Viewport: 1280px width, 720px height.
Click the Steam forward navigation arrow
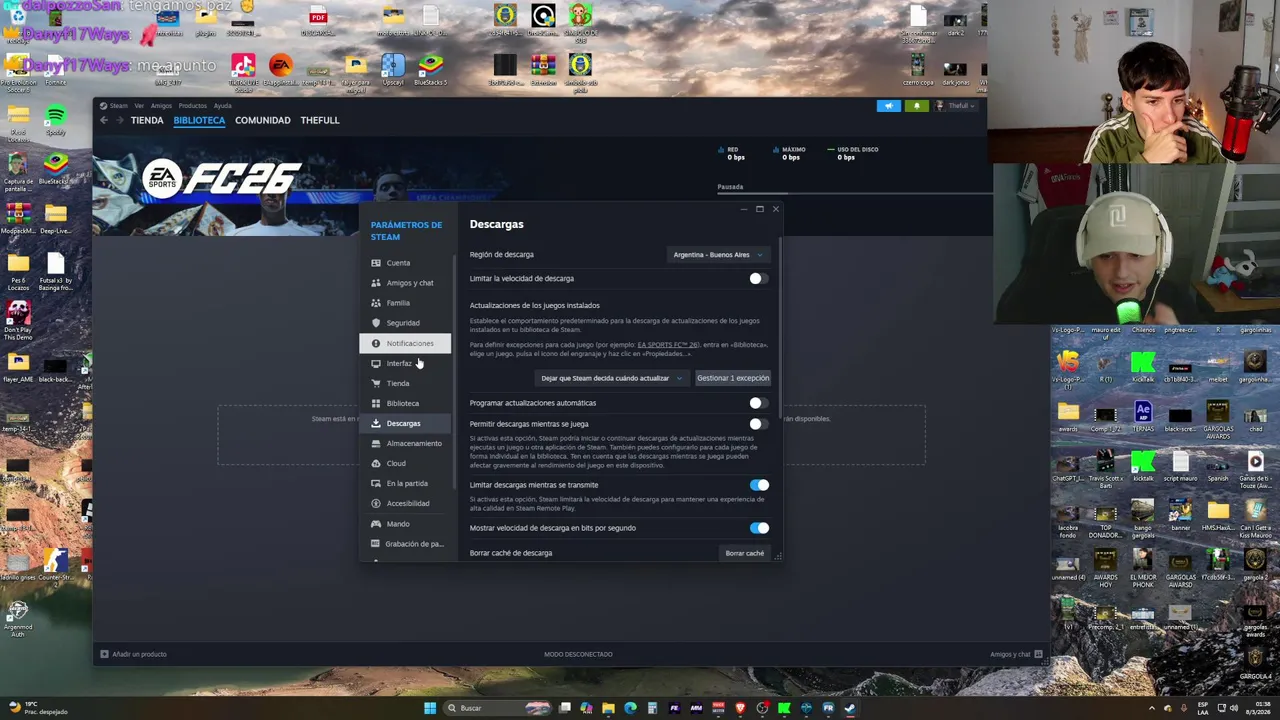[120, 120]
